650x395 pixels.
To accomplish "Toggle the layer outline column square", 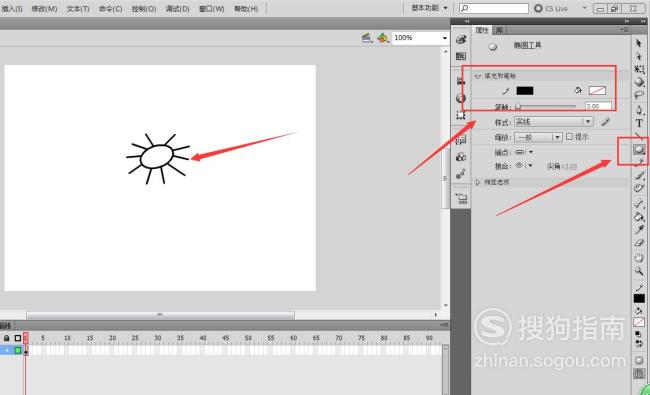I will [17, 338].
